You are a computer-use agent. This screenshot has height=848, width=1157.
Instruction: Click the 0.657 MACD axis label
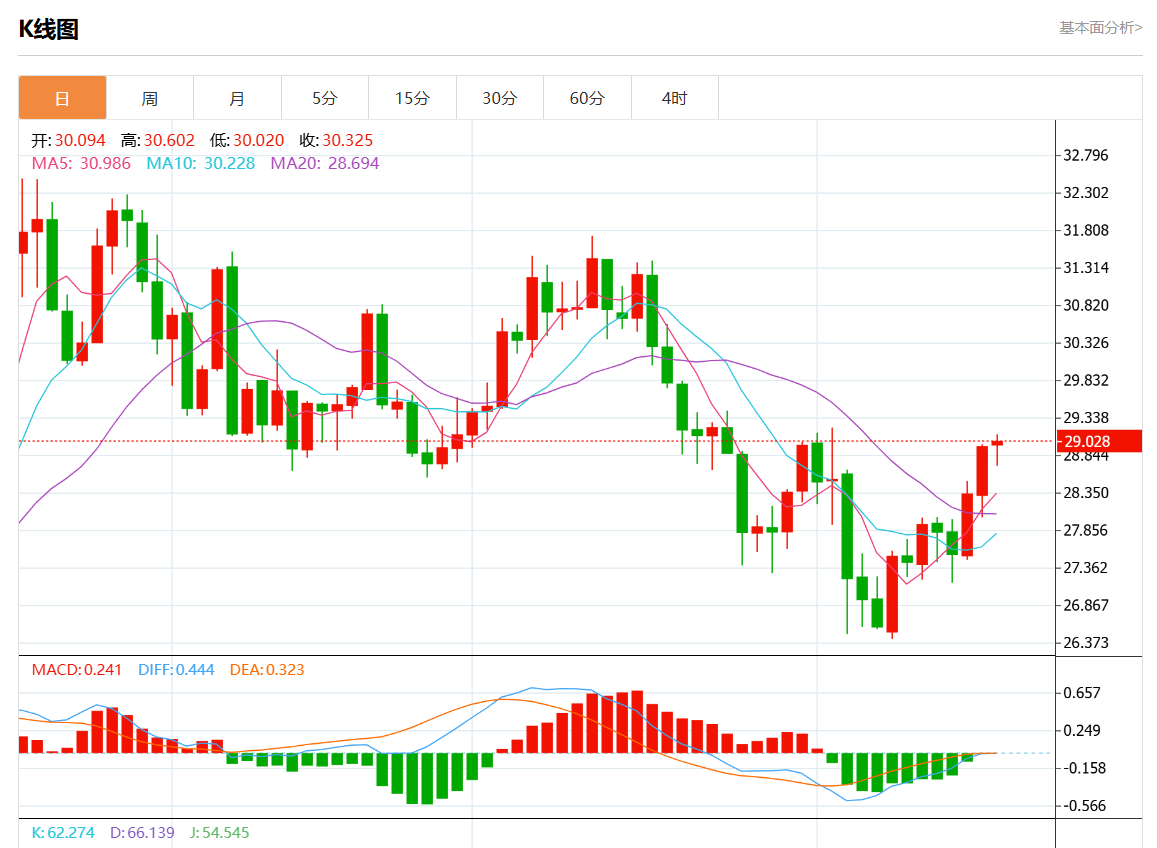pyautogui.click(x=1082, y=693)
